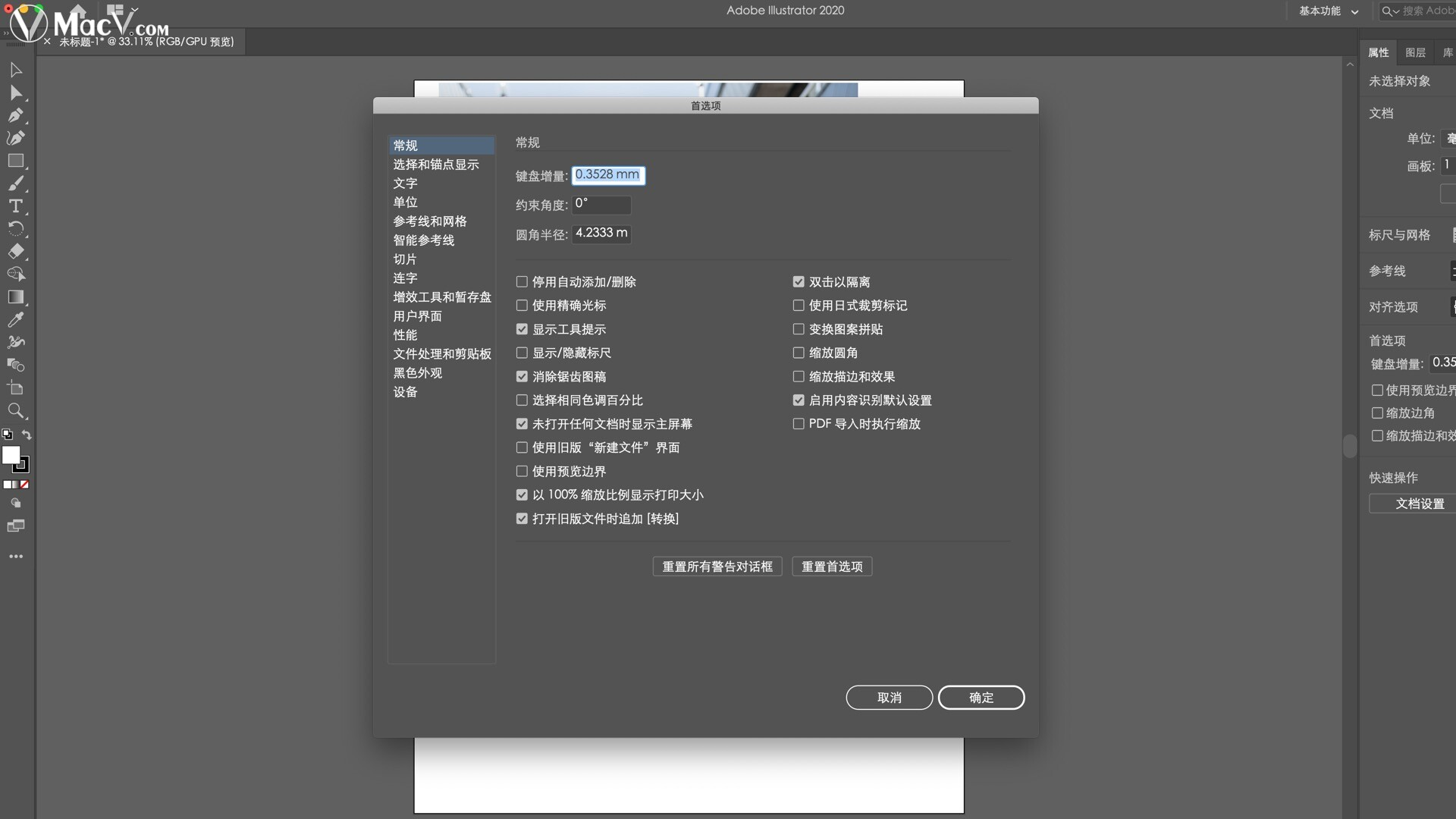
Task: Select the Shape Builder tool
Action: click(x=16, y=275)
